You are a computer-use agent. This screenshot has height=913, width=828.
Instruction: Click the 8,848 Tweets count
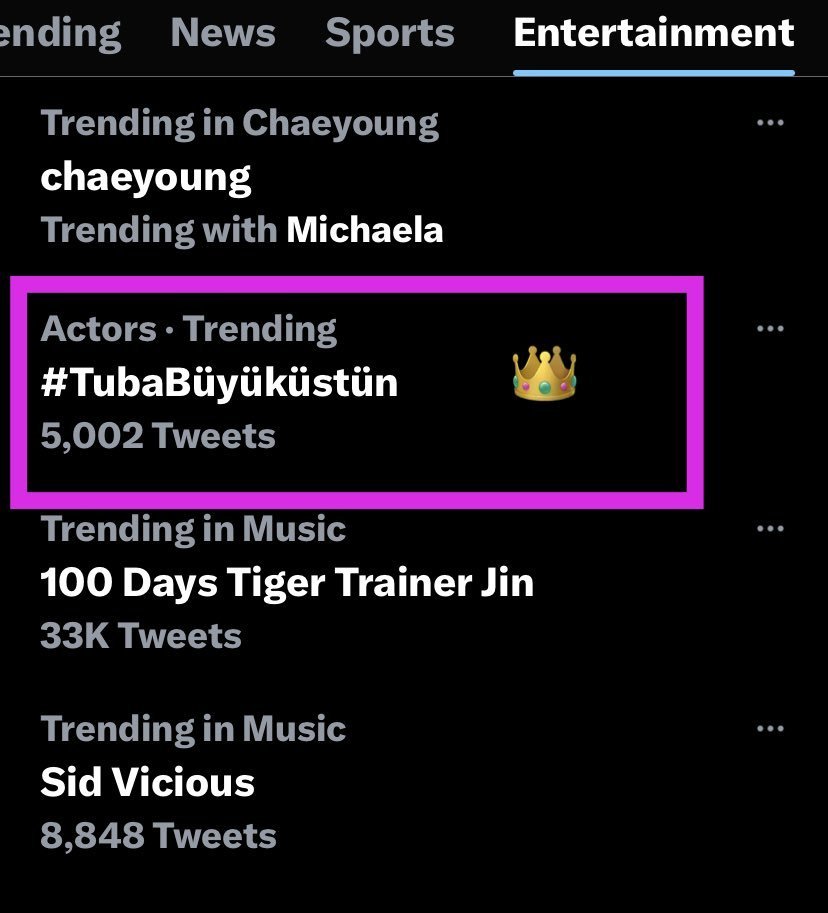pyautogui.click(x=158, y=836)
